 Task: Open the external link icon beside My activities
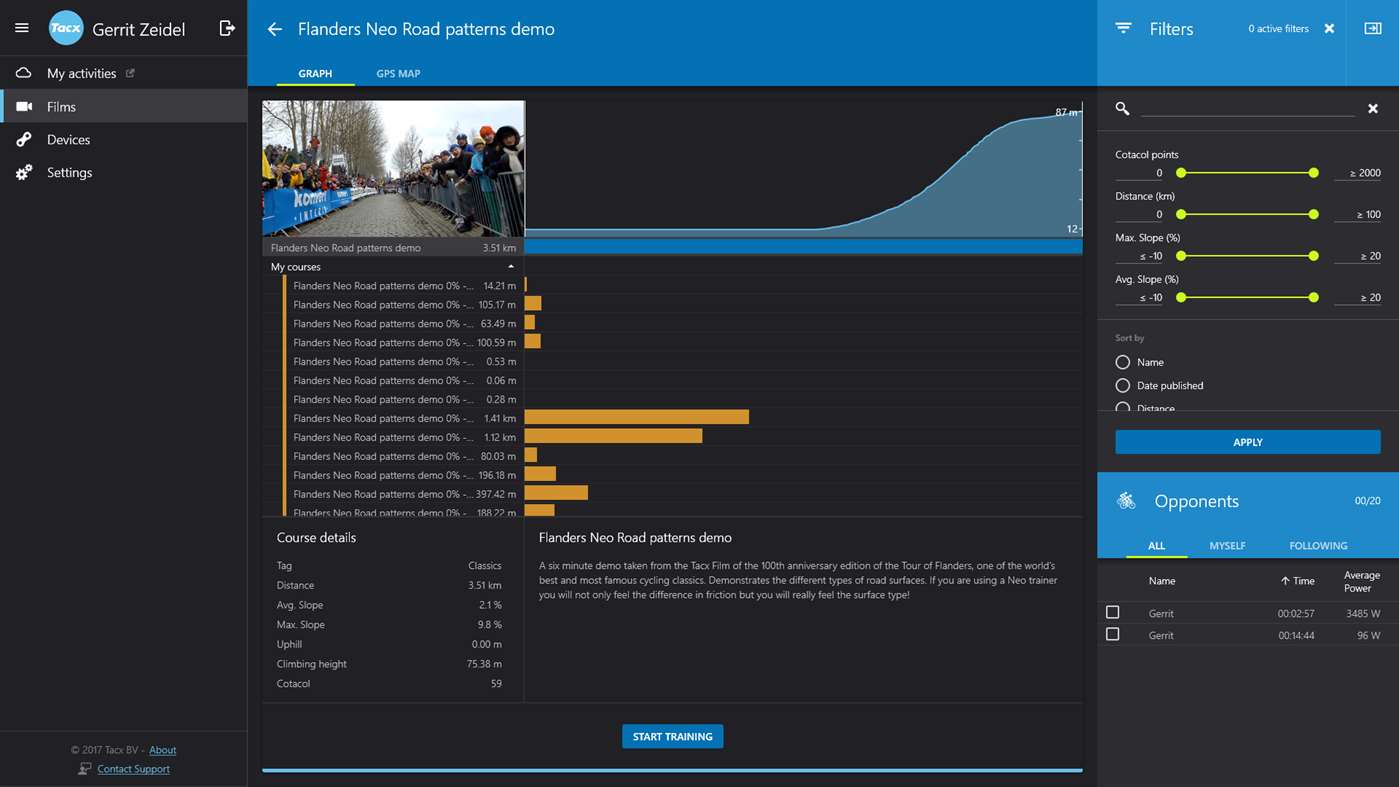130,73
